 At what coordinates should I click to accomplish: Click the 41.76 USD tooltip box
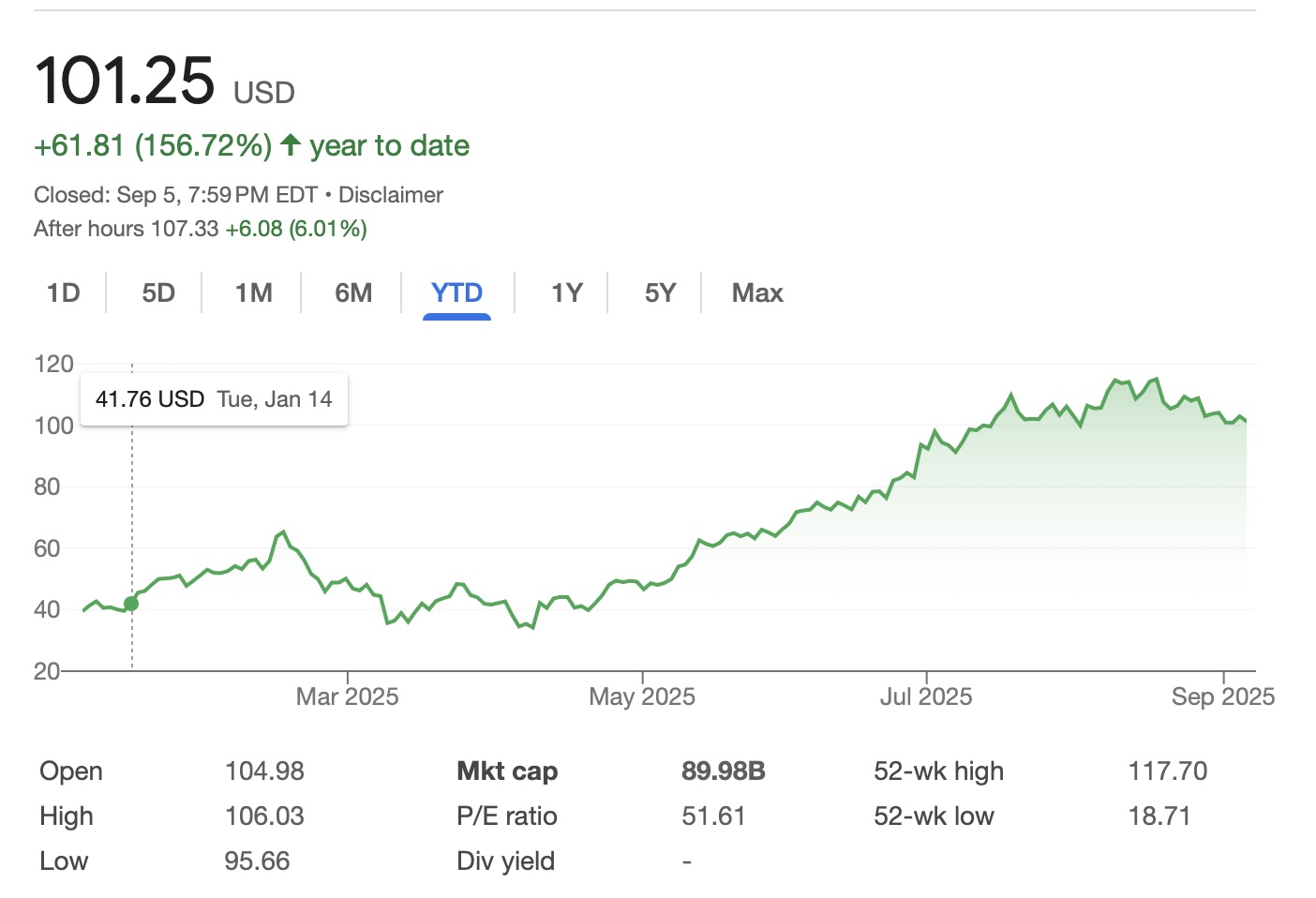[x=214, y=398]
